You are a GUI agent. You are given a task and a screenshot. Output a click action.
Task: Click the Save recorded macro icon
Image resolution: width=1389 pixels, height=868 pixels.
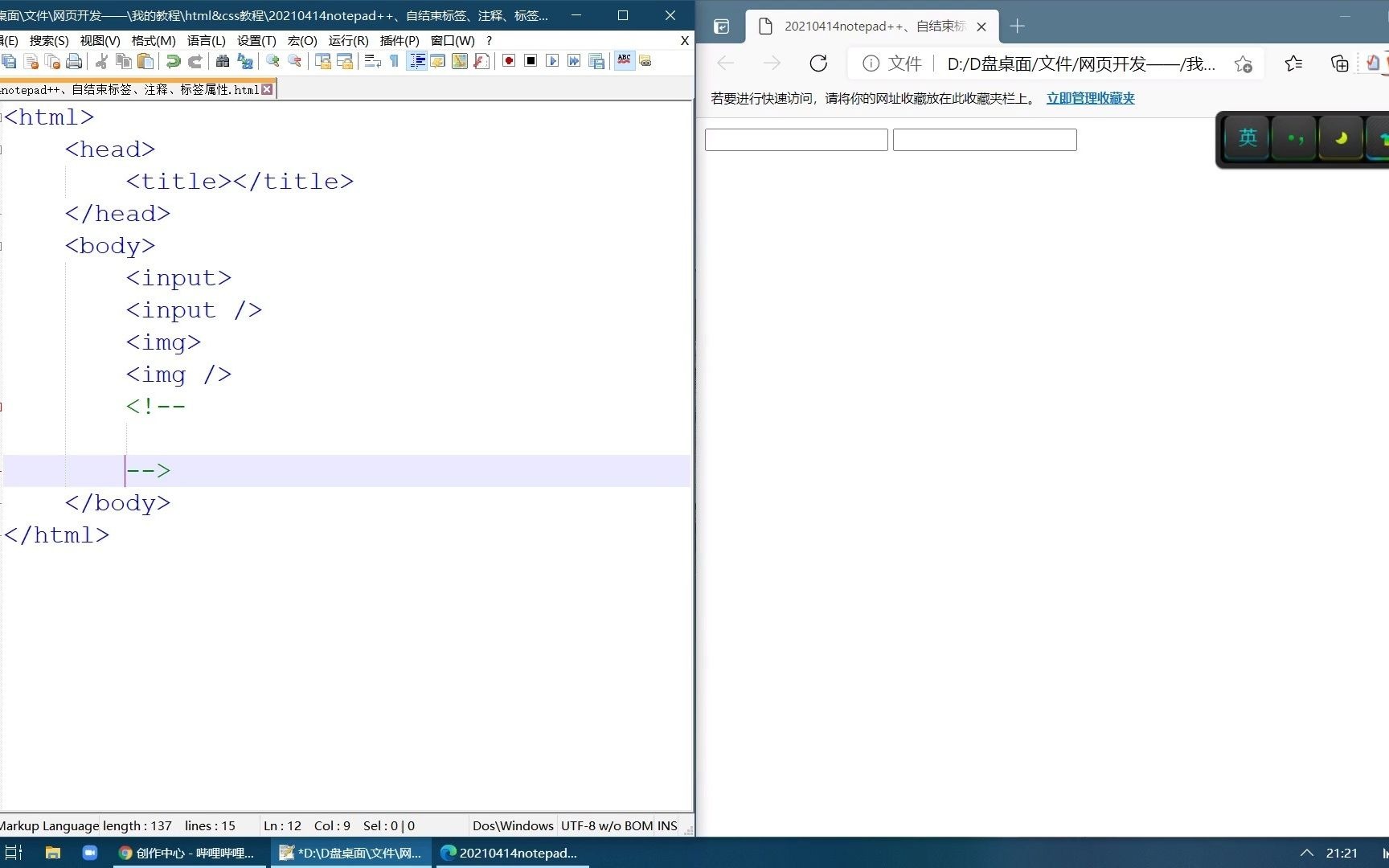click(596, 61)
